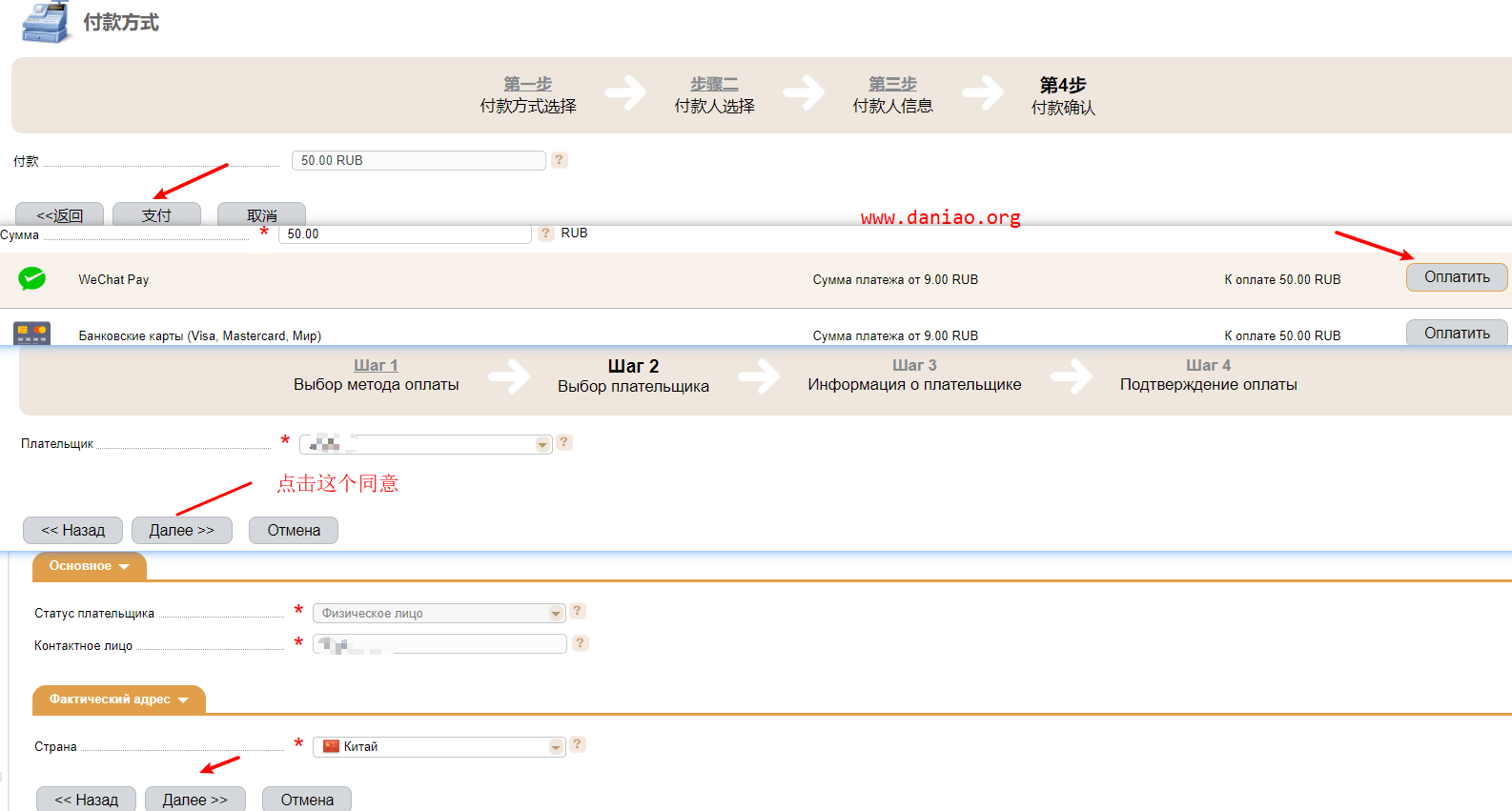Viewport: 1512px width, 811px height.
Task: Click help icon beside Контактное лицо field
Action: (581, 643)
